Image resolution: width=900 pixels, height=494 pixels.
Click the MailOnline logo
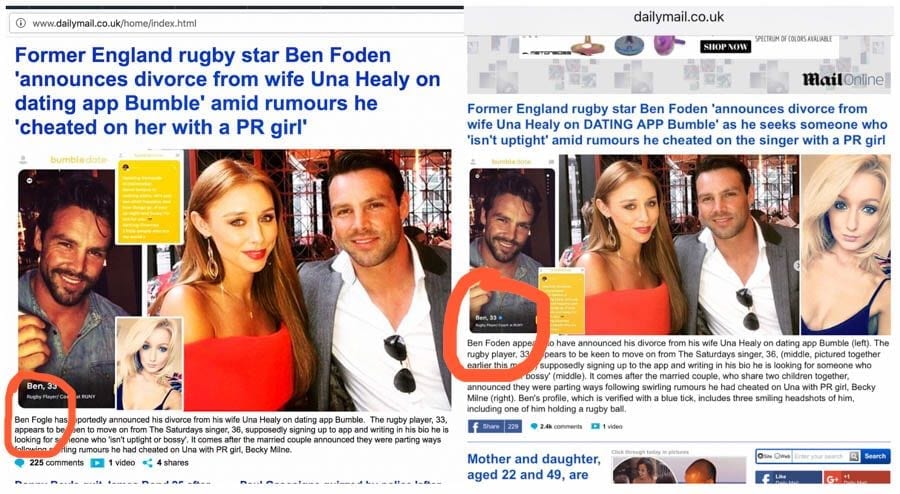pos(843,79)
